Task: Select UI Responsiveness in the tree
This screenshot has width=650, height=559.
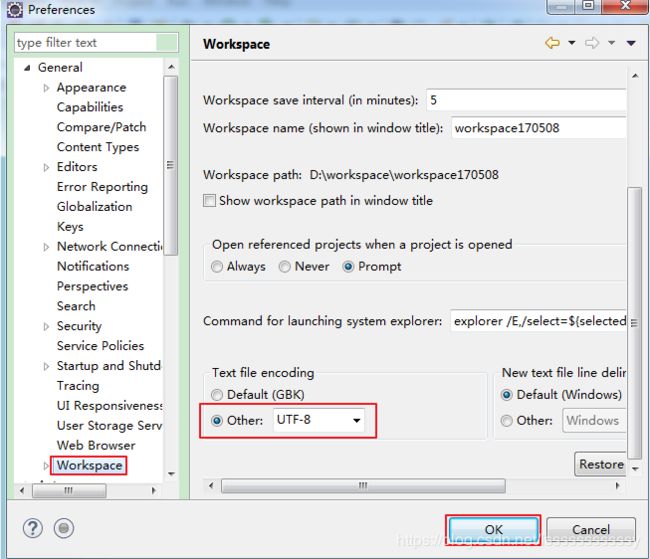Action: (109, 406)
